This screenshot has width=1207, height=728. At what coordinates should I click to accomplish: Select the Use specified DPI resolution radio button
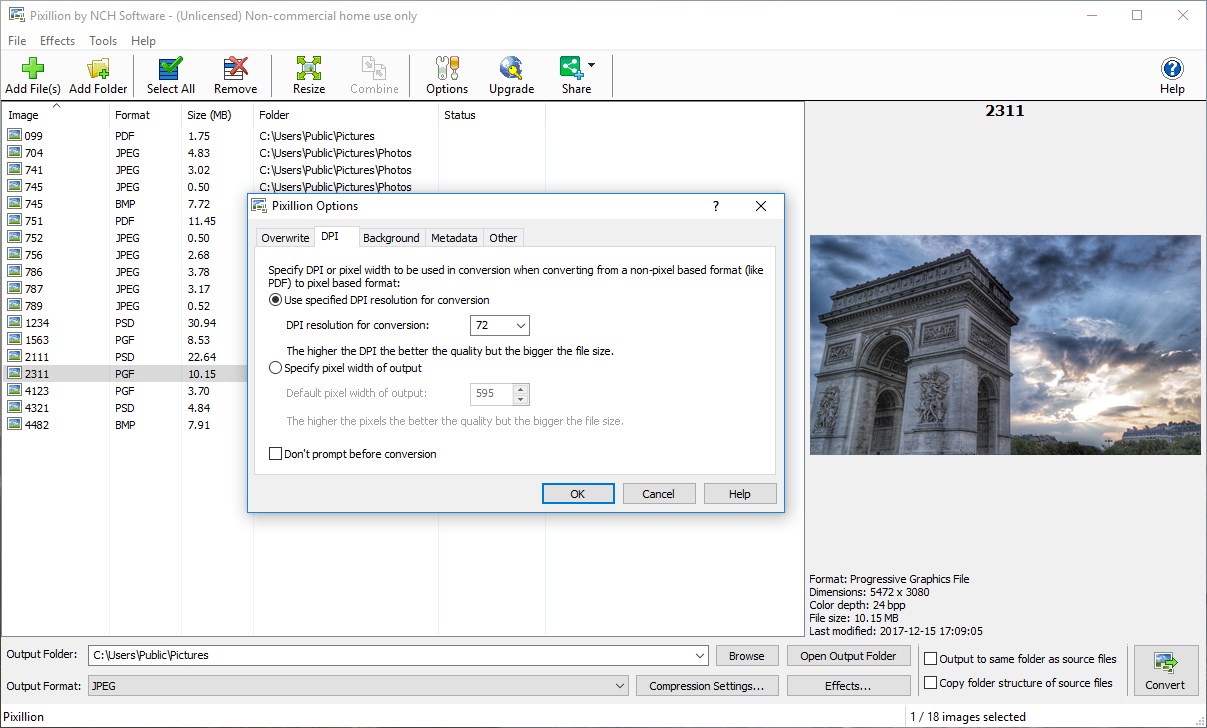click(x=275, y=299)
